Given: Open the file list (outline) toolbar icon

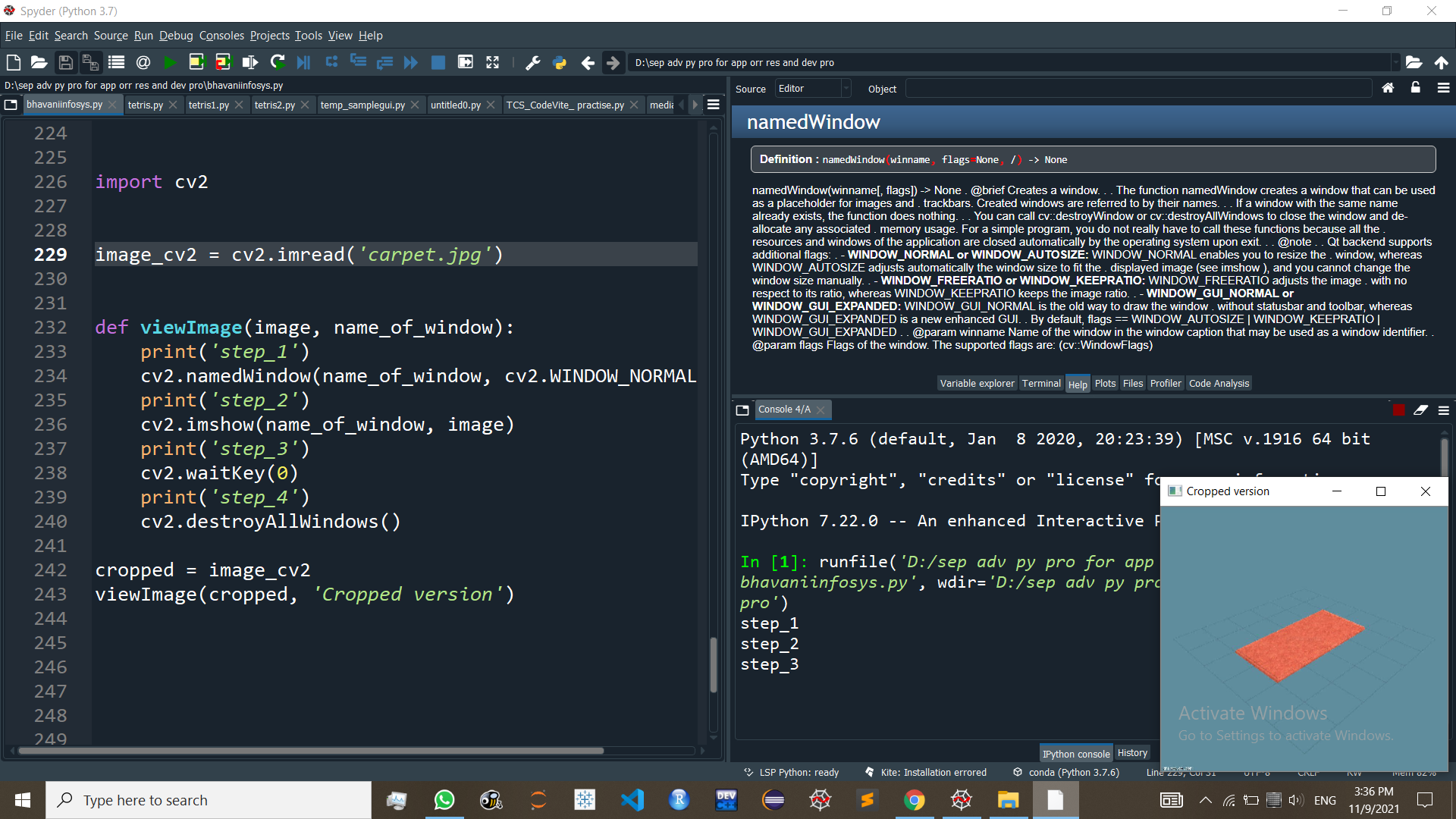Looking at the screenshot, I should (x=116, y=62).
